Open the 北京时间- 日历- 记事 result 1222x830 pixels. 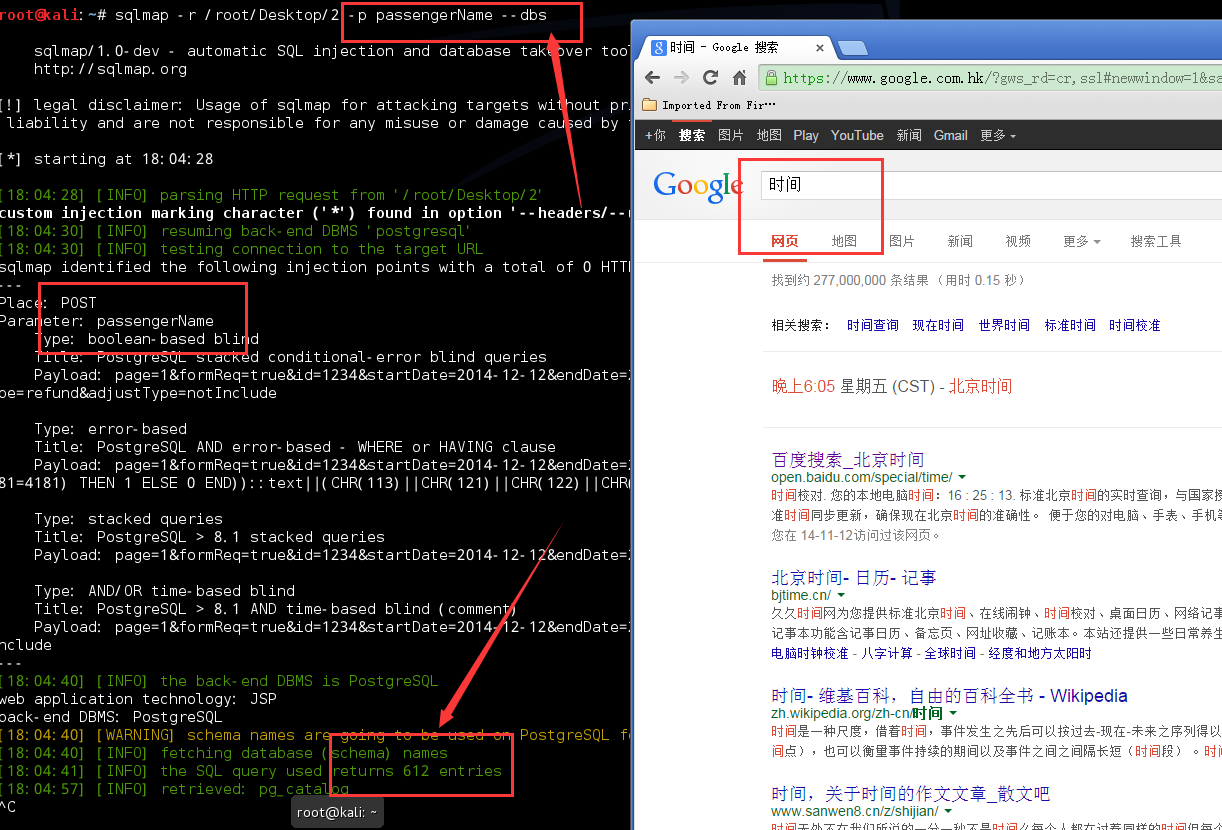853,577
